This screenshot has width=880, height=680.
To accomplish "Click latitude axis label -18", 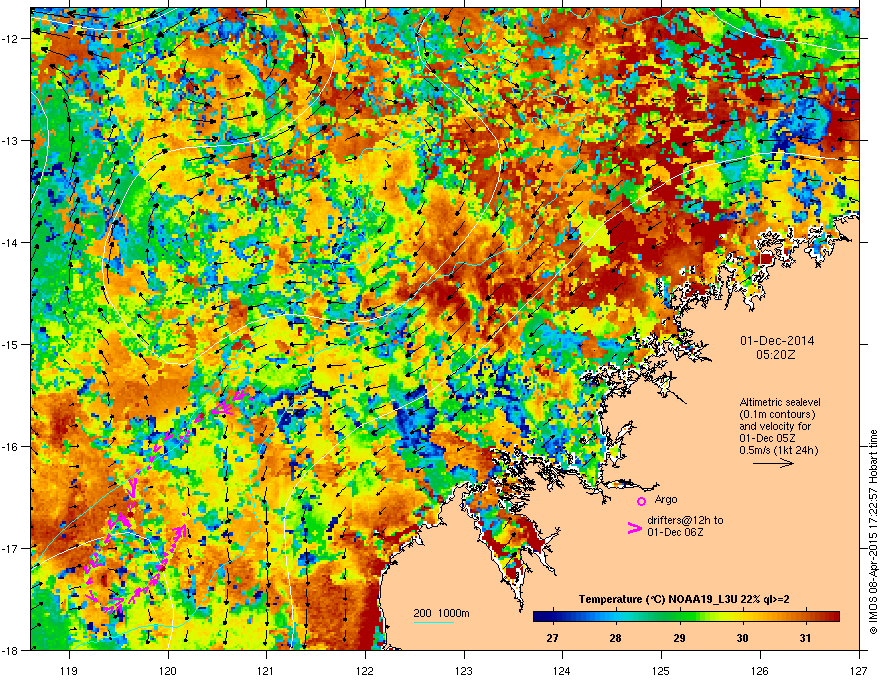I will point(11,650).
